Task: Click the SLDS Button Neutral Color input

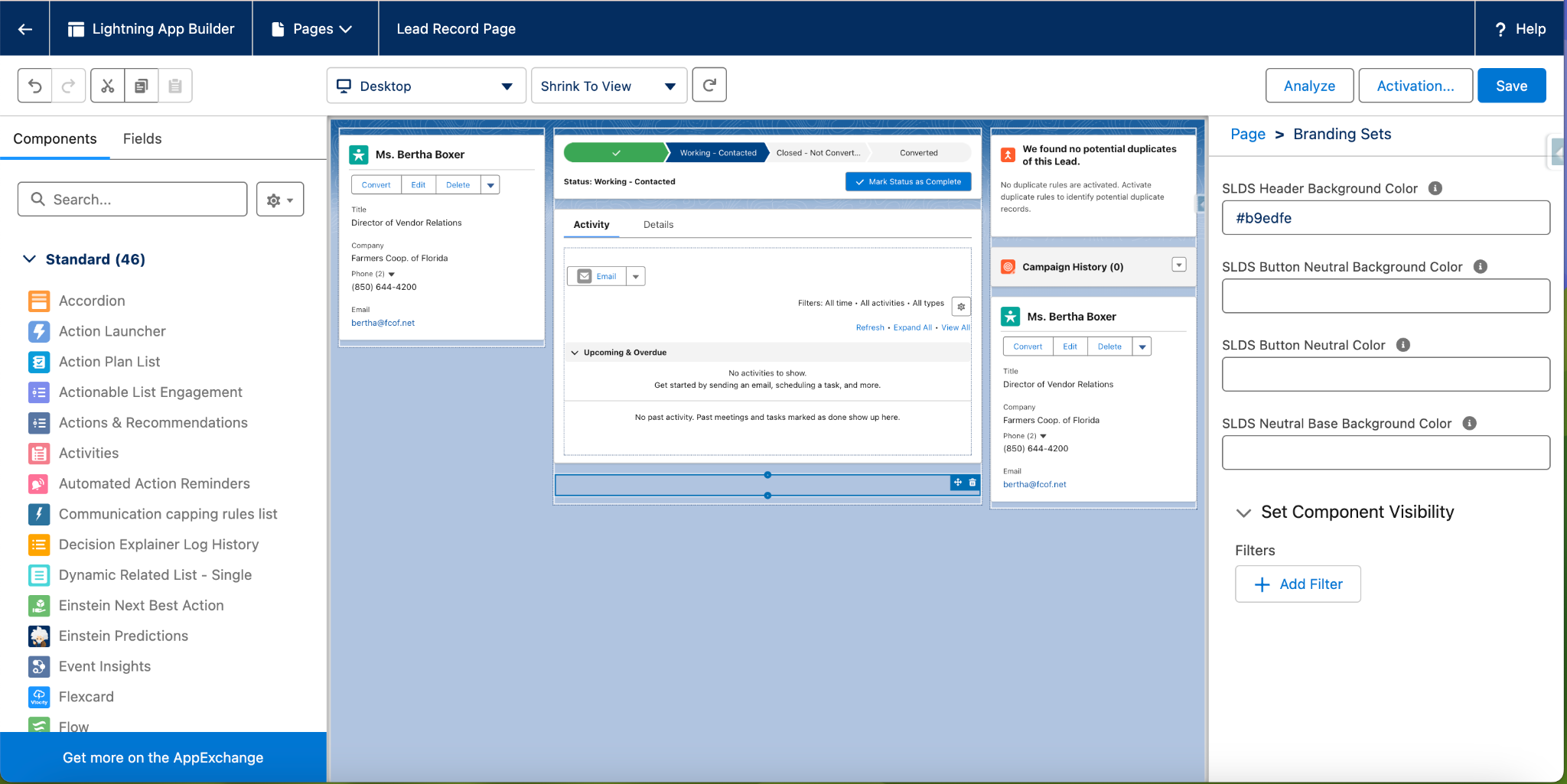Action: coord(1386,375)
